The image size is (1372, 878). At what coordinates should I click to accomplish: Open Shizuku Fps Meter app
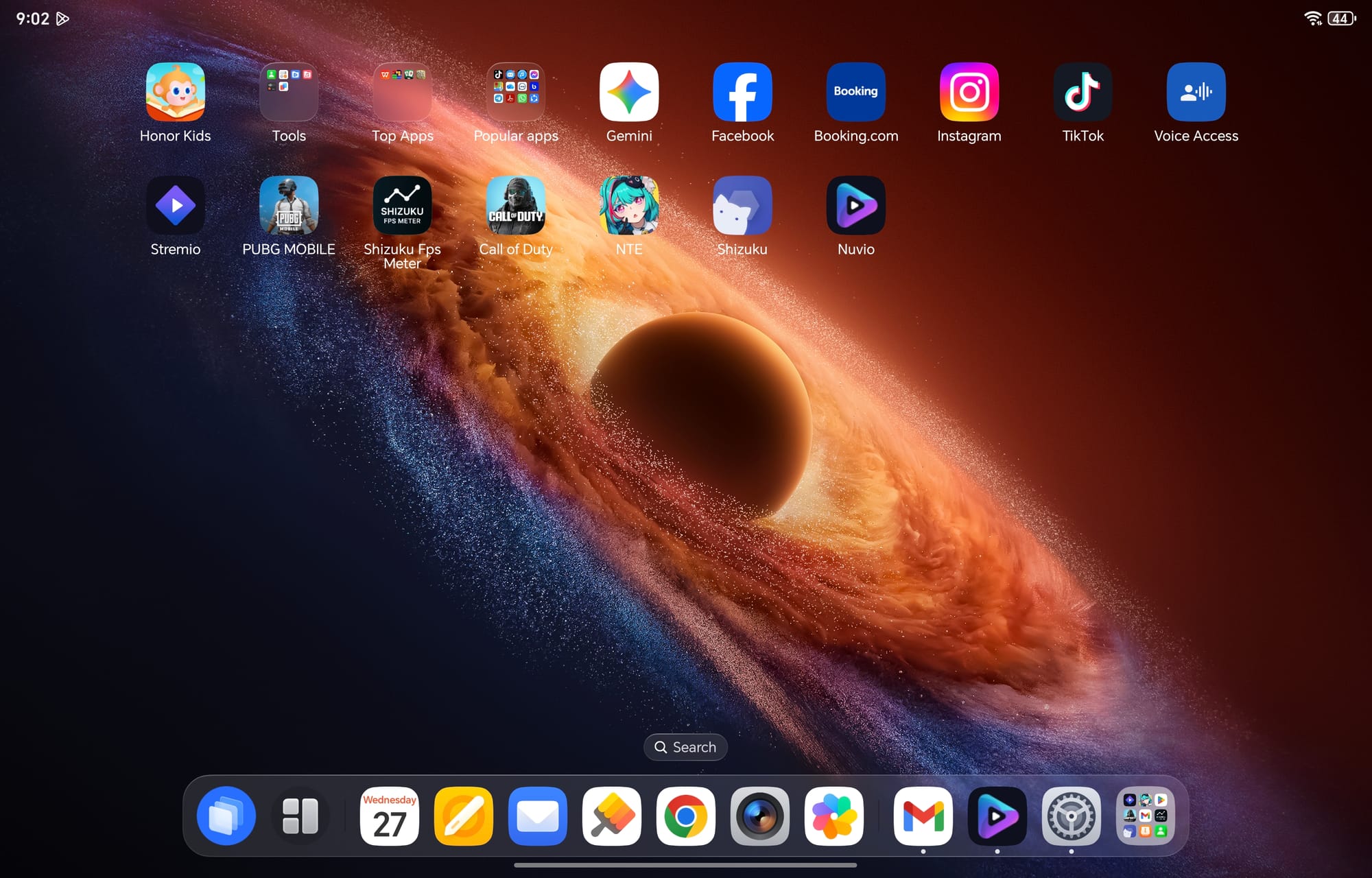pyautogui.click(x=402, y=205)
